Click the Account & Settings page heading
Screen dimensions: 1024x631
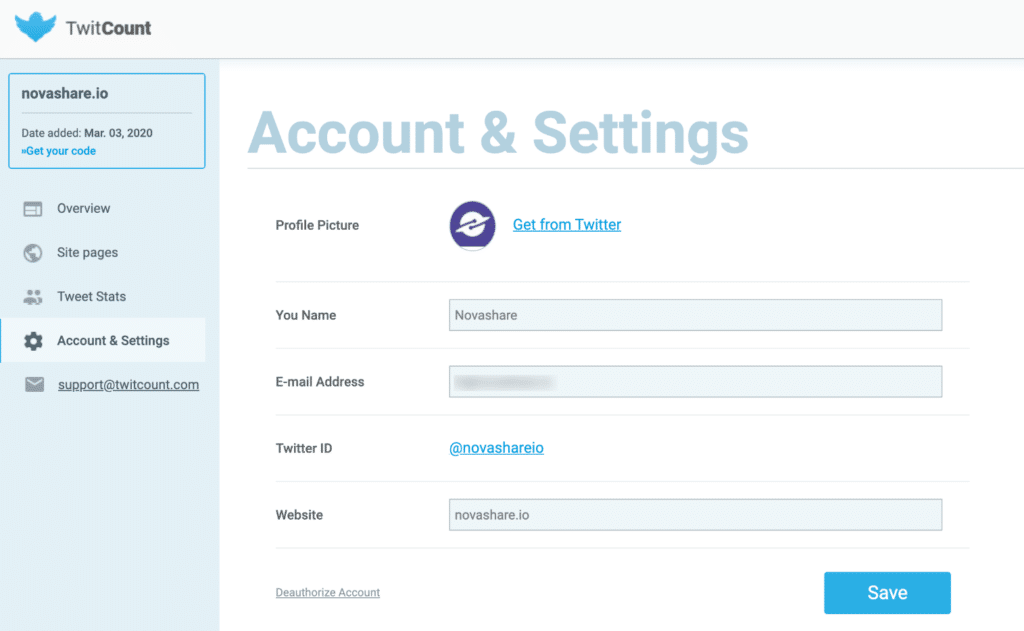(x=498, y=133)
